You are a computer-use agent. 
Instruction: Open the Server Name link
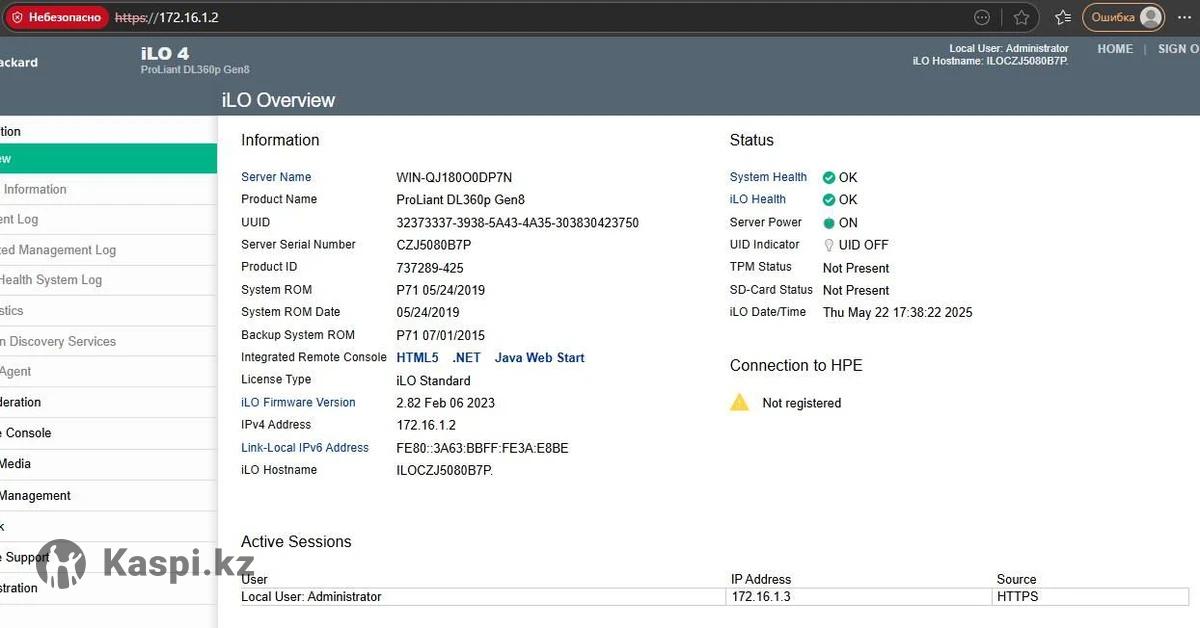point(276,177)
